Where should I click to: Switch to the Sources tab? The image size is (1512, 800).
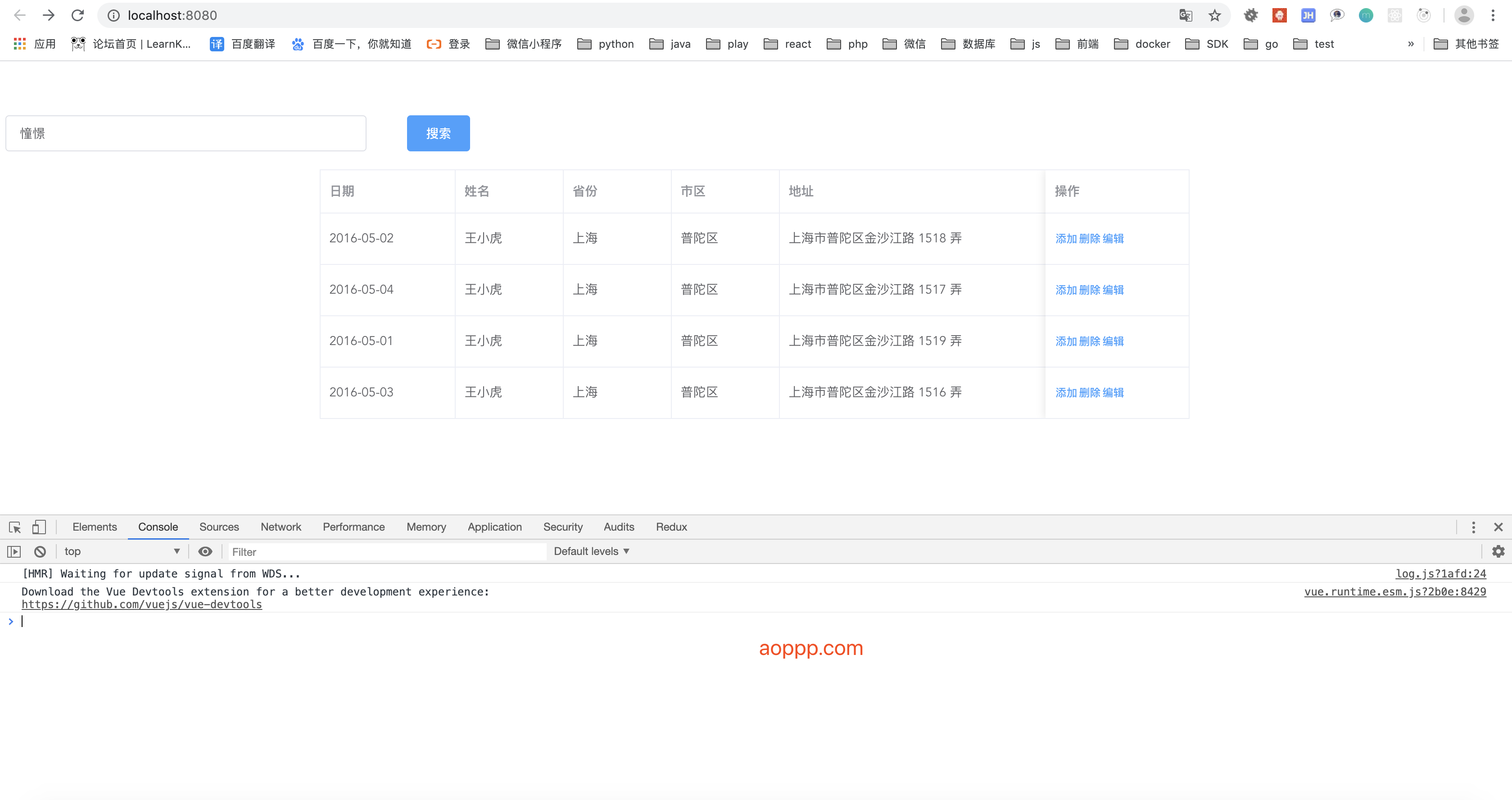(219, 527)
